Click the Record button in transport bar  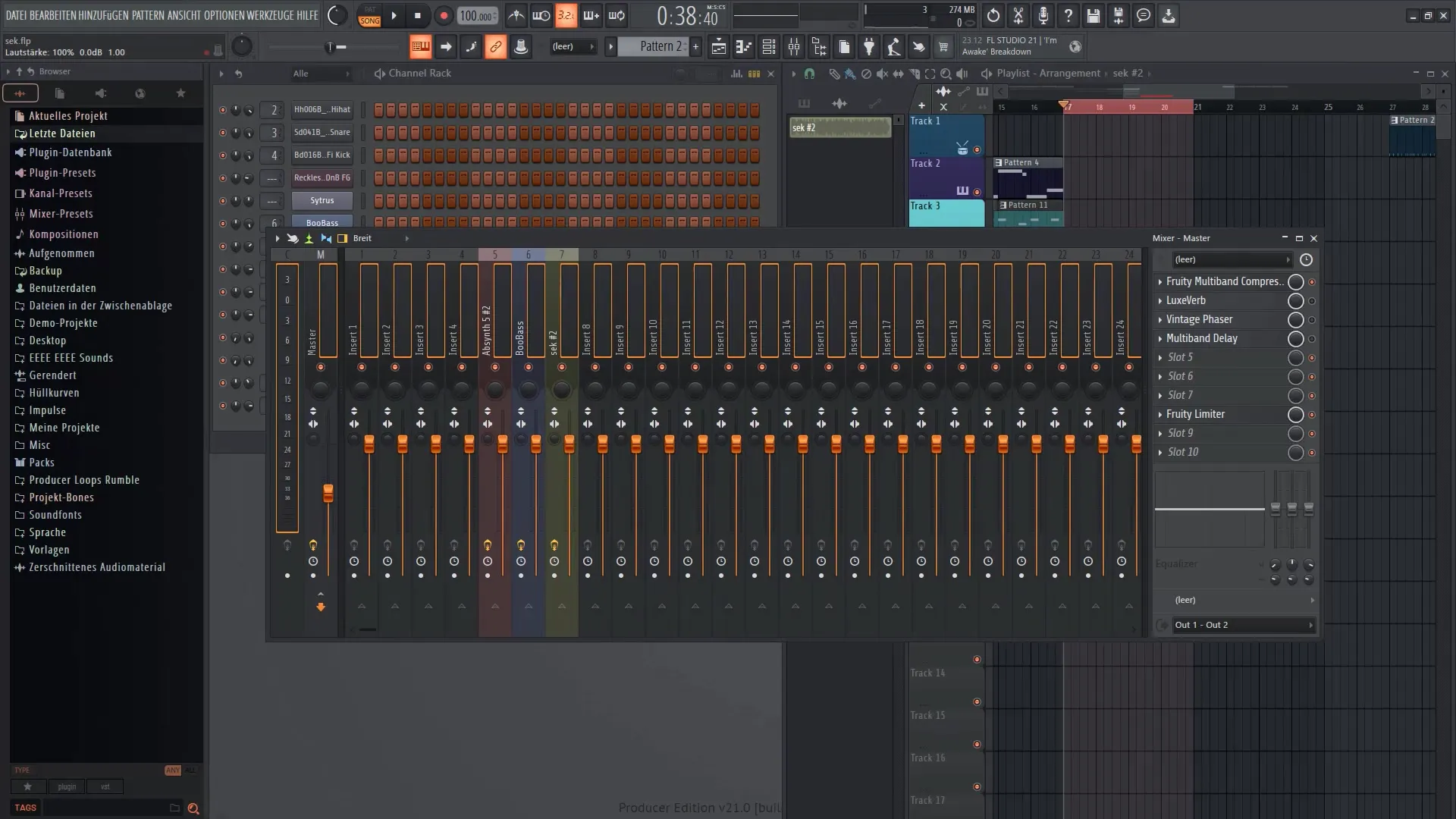[442, 15]
